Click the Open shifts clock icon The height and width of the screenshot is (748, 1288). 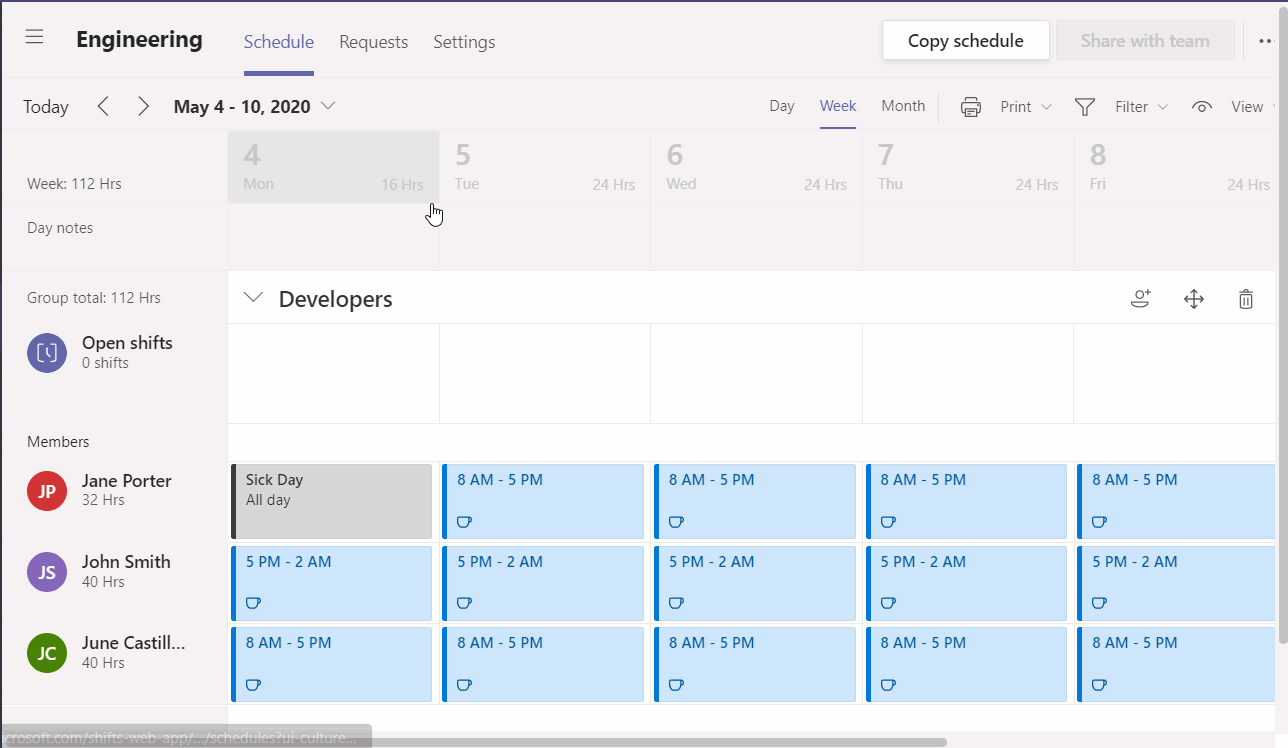(x=47, y=352)
